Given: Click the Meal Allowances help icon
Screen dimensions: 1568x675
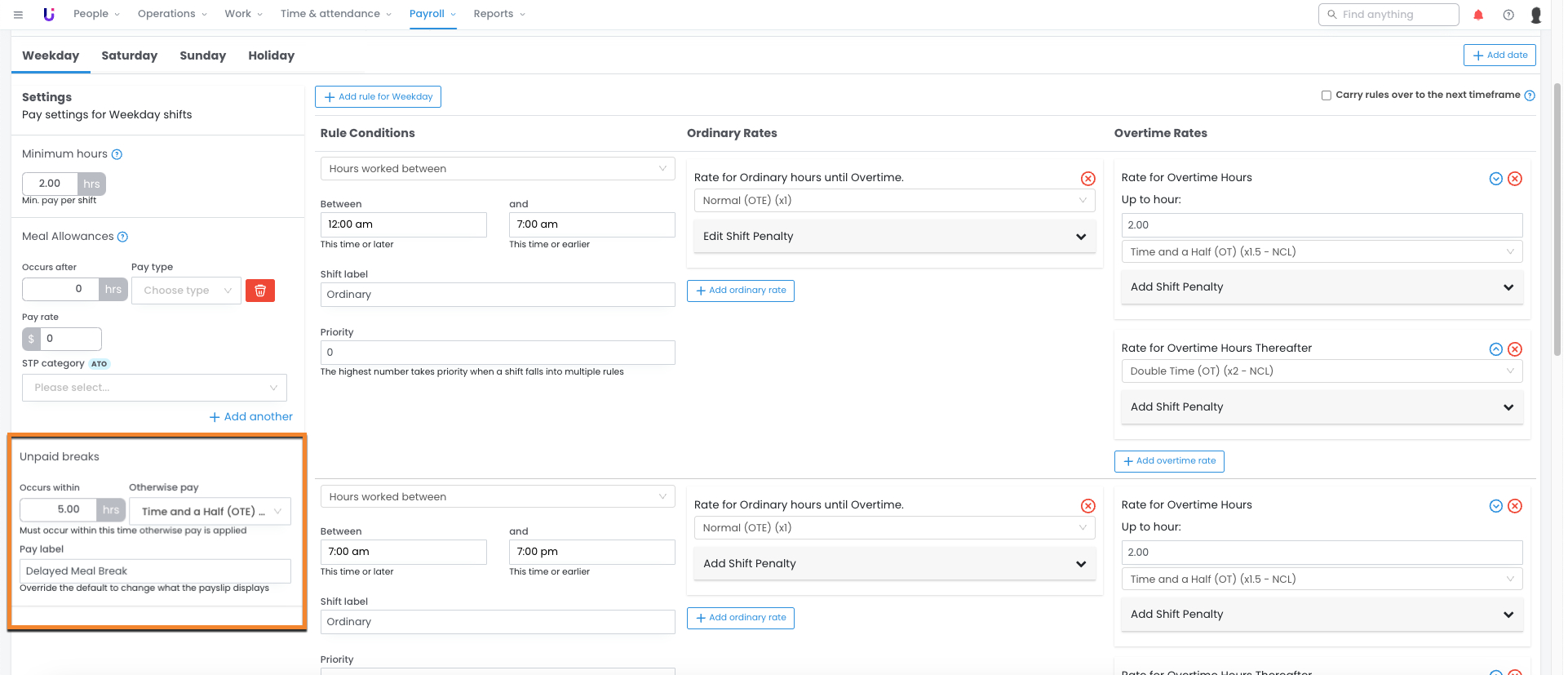Looking at the screenshot, I should click(122, 237).
